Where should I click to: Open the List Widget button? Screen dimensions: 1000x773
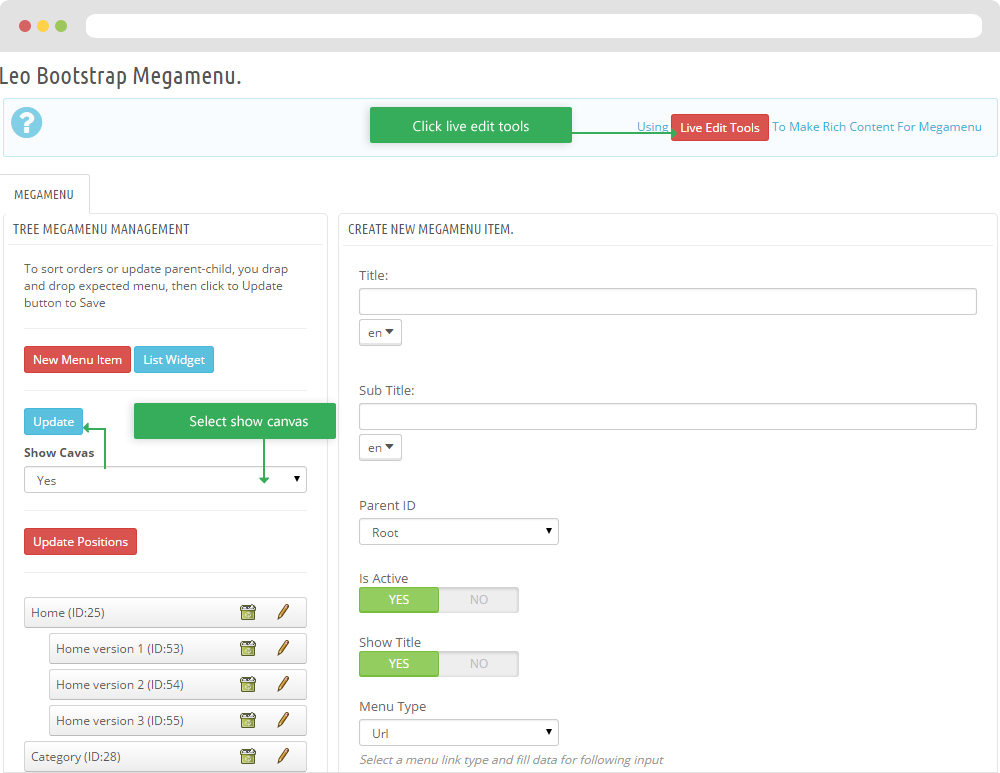point(174,360)
